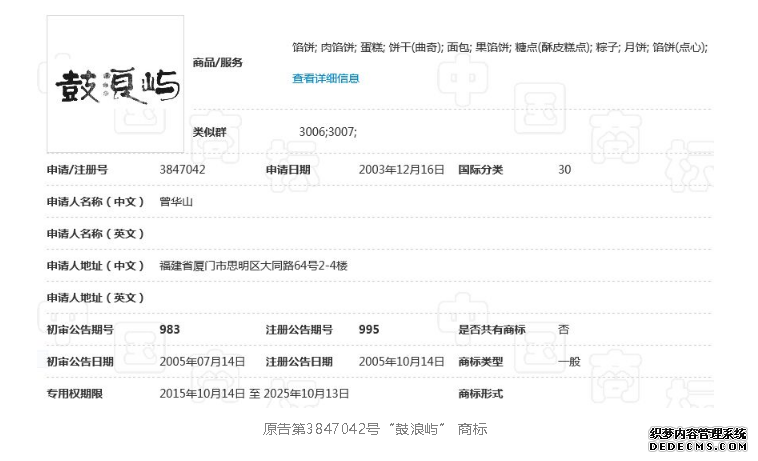Click the 初审公告日期 label
The image size is (758, 461).
[80, 361]
